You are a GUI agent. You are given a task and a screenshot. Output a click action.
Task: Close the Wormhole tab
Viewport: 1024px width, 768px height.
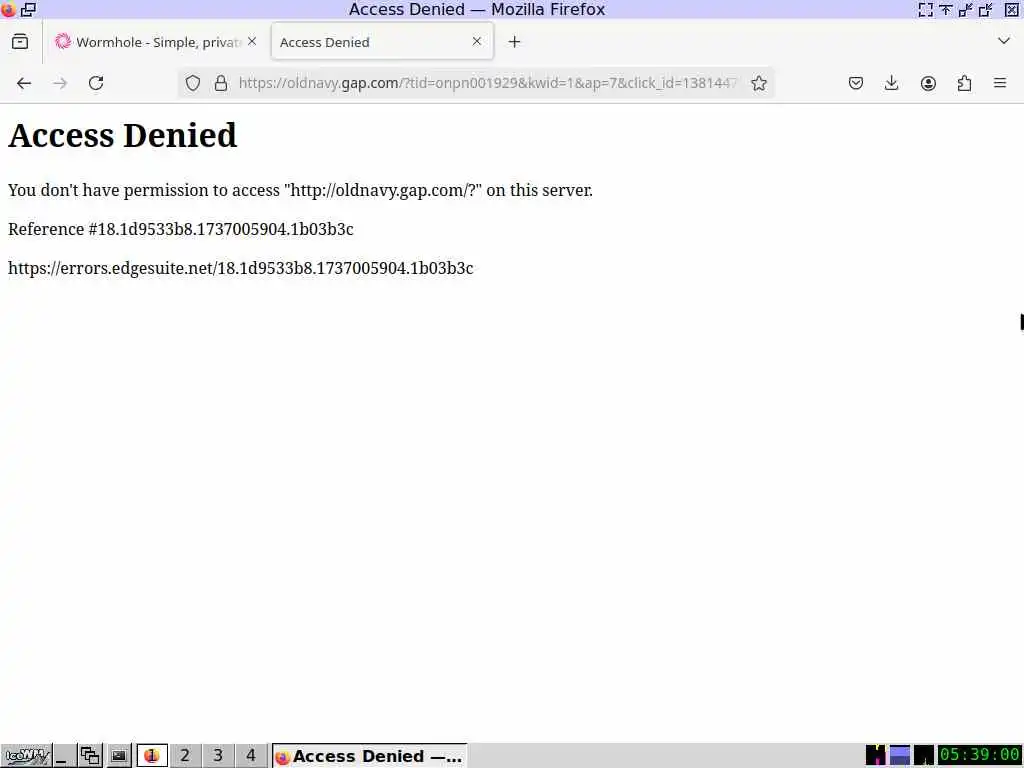[252, 41]
